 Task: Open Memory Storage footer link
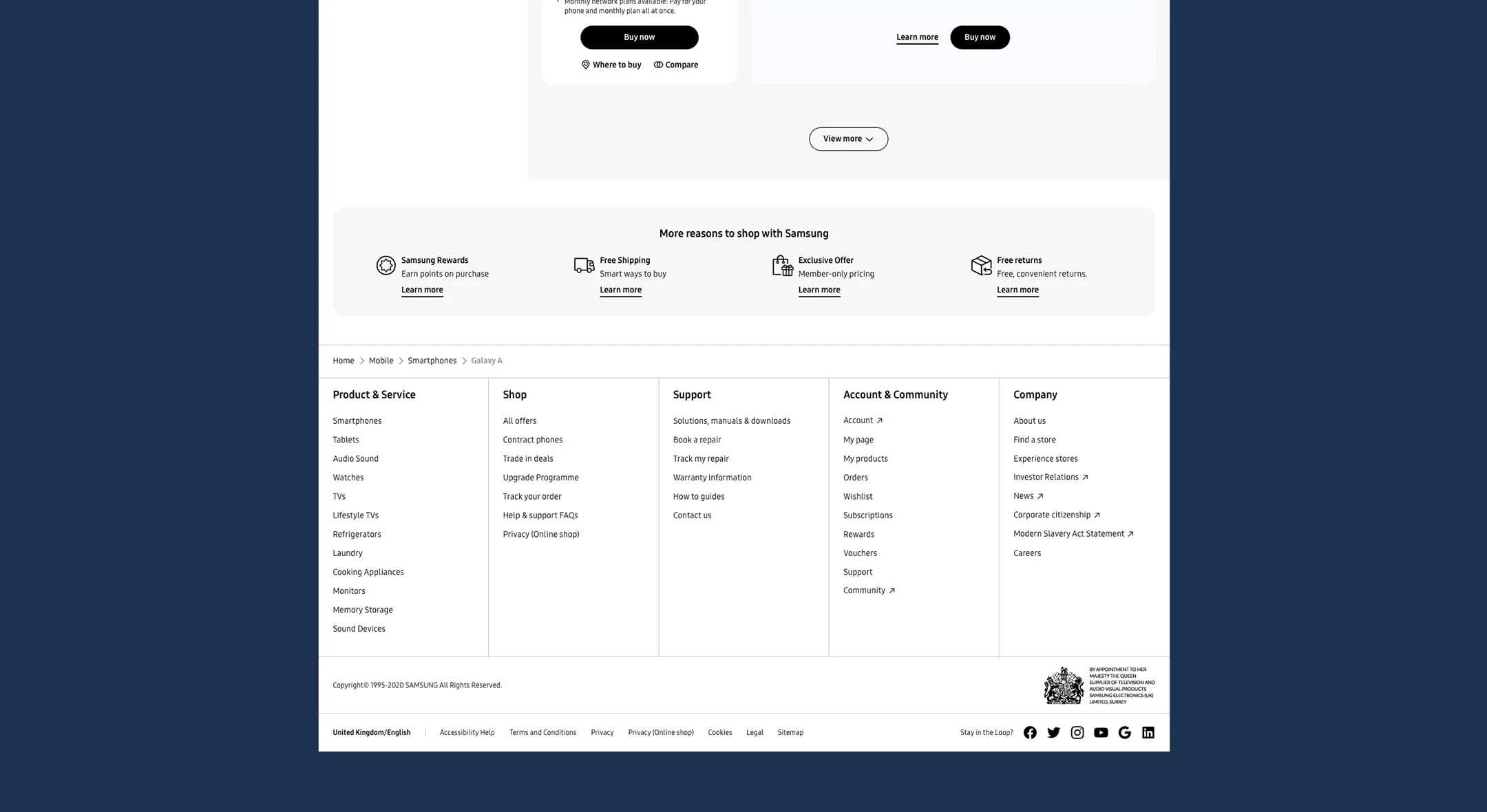pos(363,610)
